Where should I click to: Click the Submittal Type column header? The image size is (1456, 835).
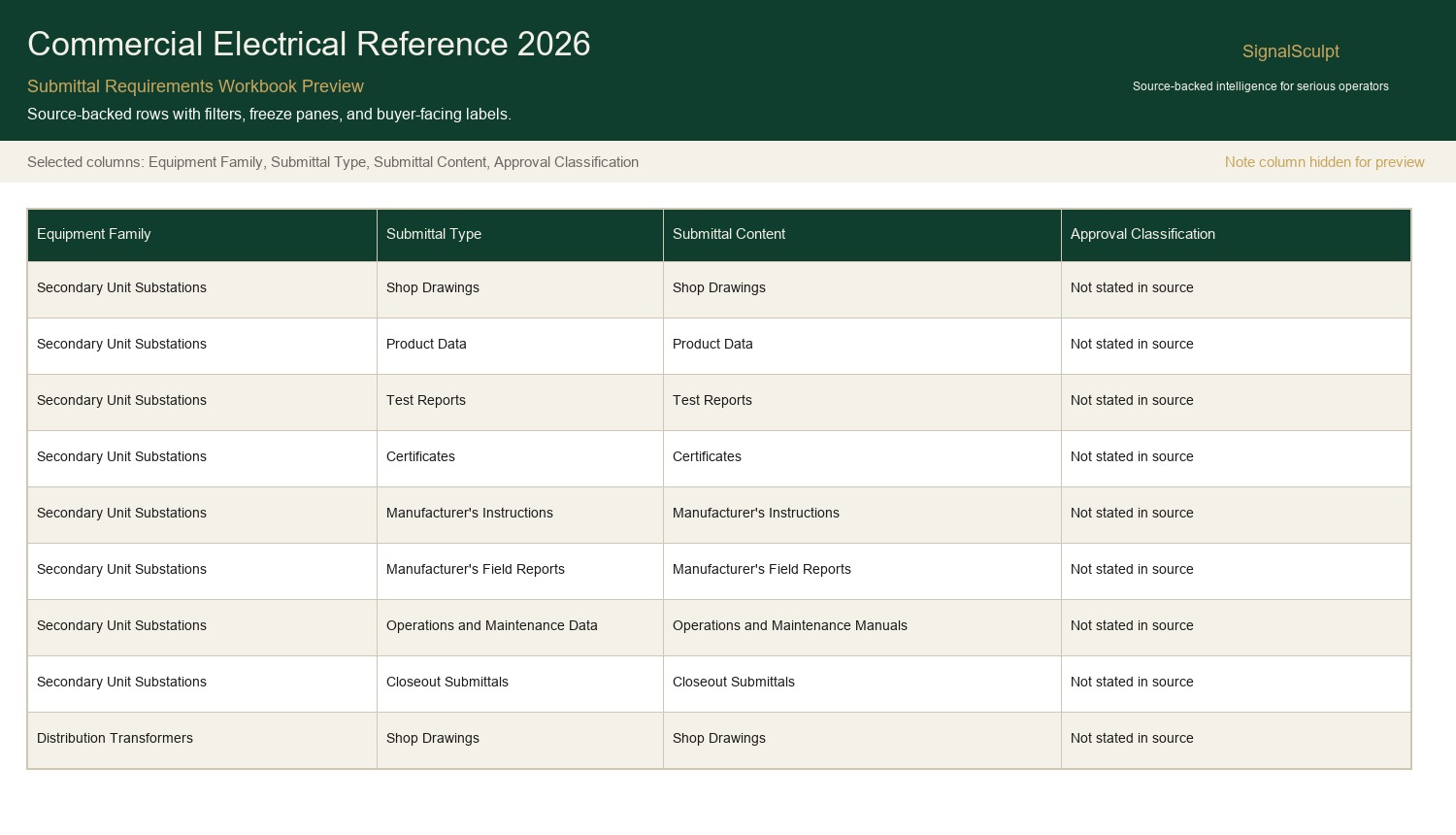tap(520, 235)
